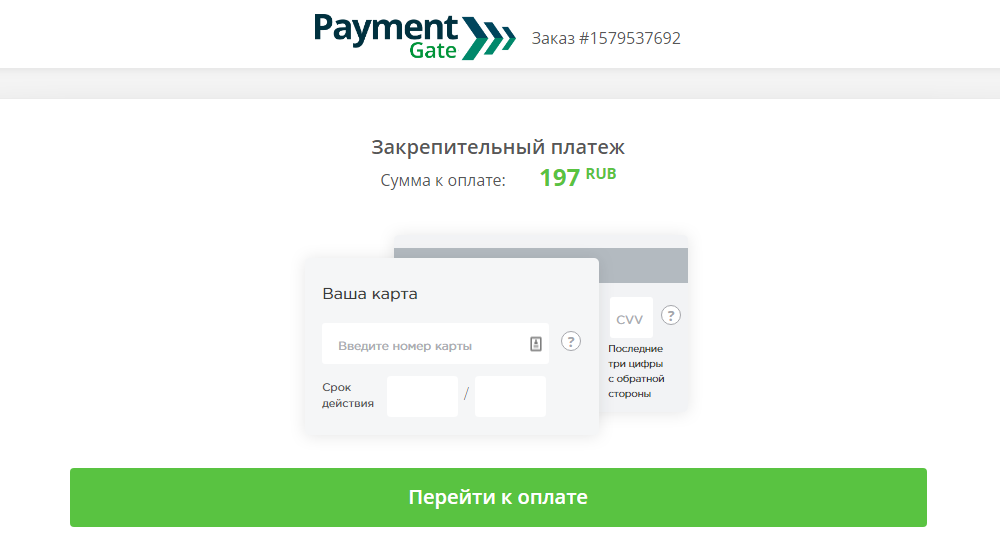Focus the CVV code field
1000x560 pixels.
point(631,318)
